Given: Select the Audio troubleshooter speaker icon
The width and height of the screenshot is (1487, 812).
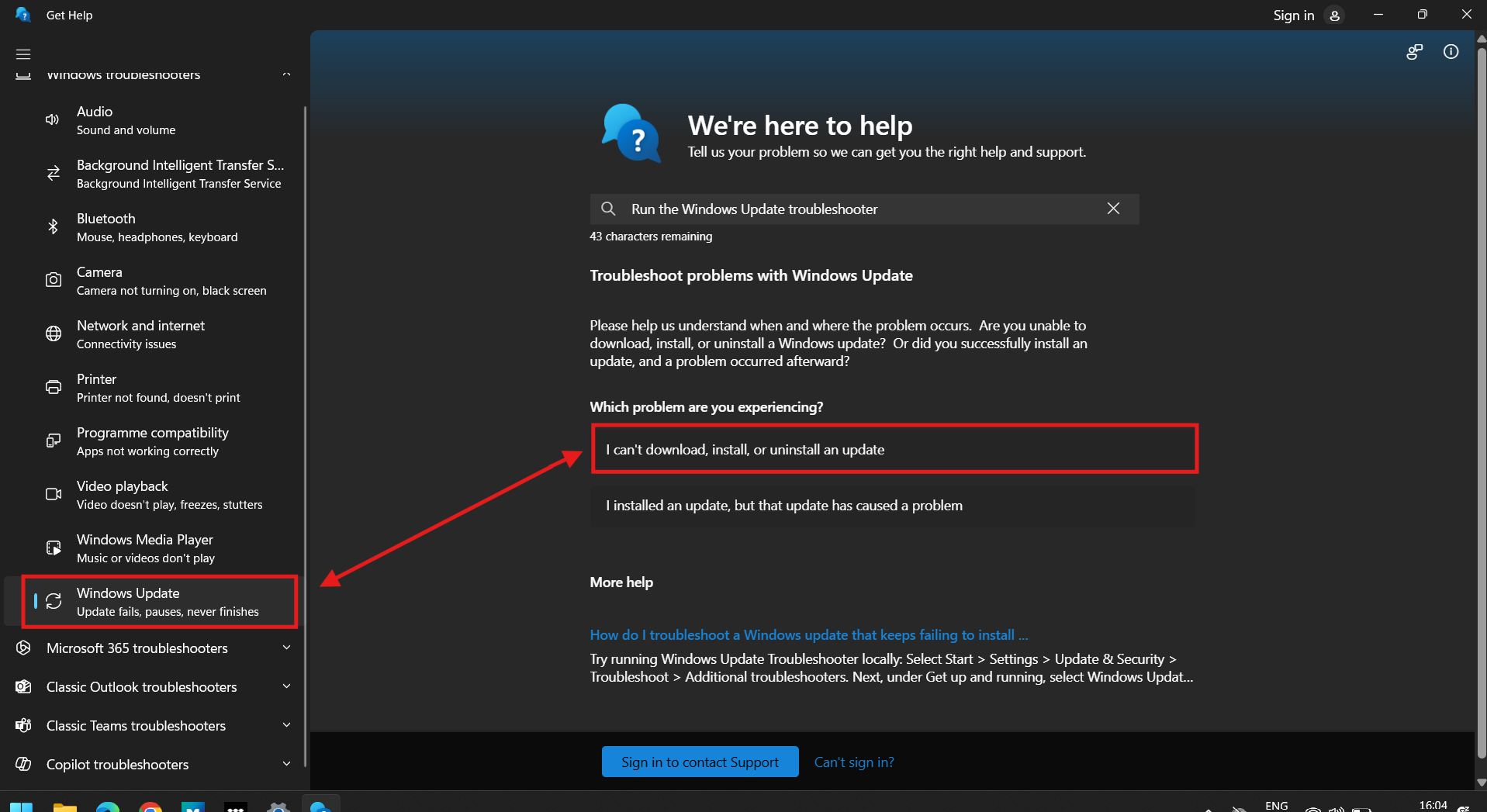Looking at the screenshot, I should 53,119.
